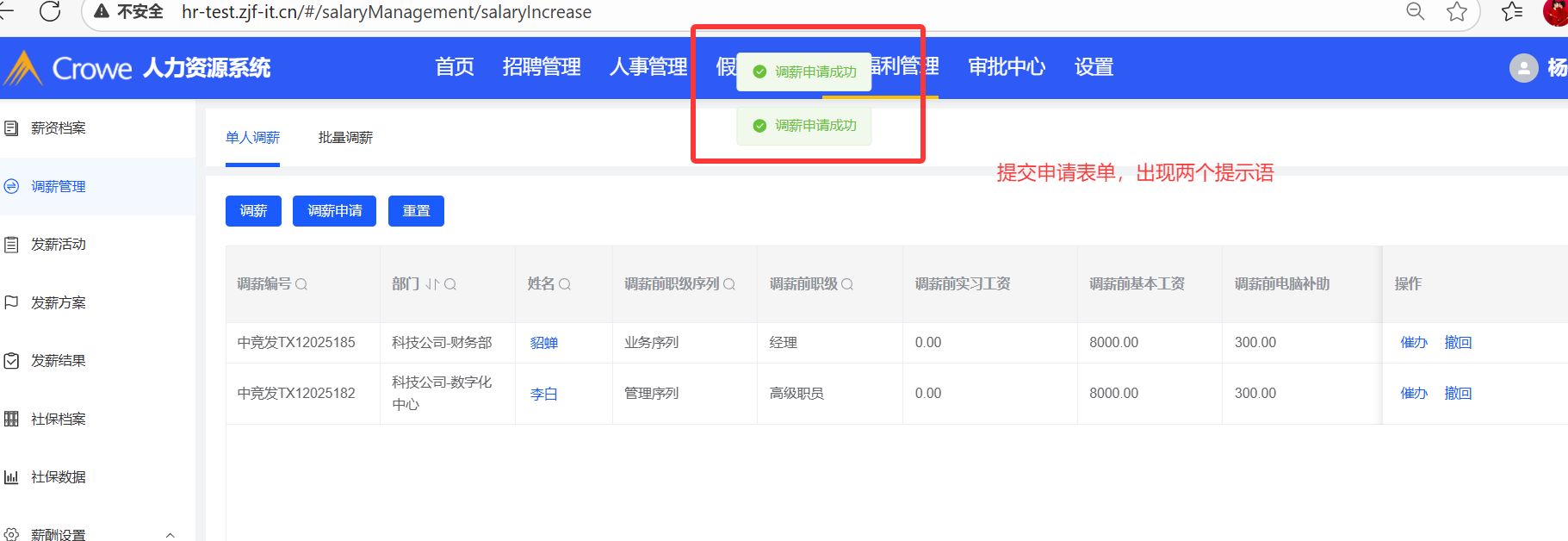
Task: Switch to the 批量调薪 tab
Action: (x=345, y=138)
